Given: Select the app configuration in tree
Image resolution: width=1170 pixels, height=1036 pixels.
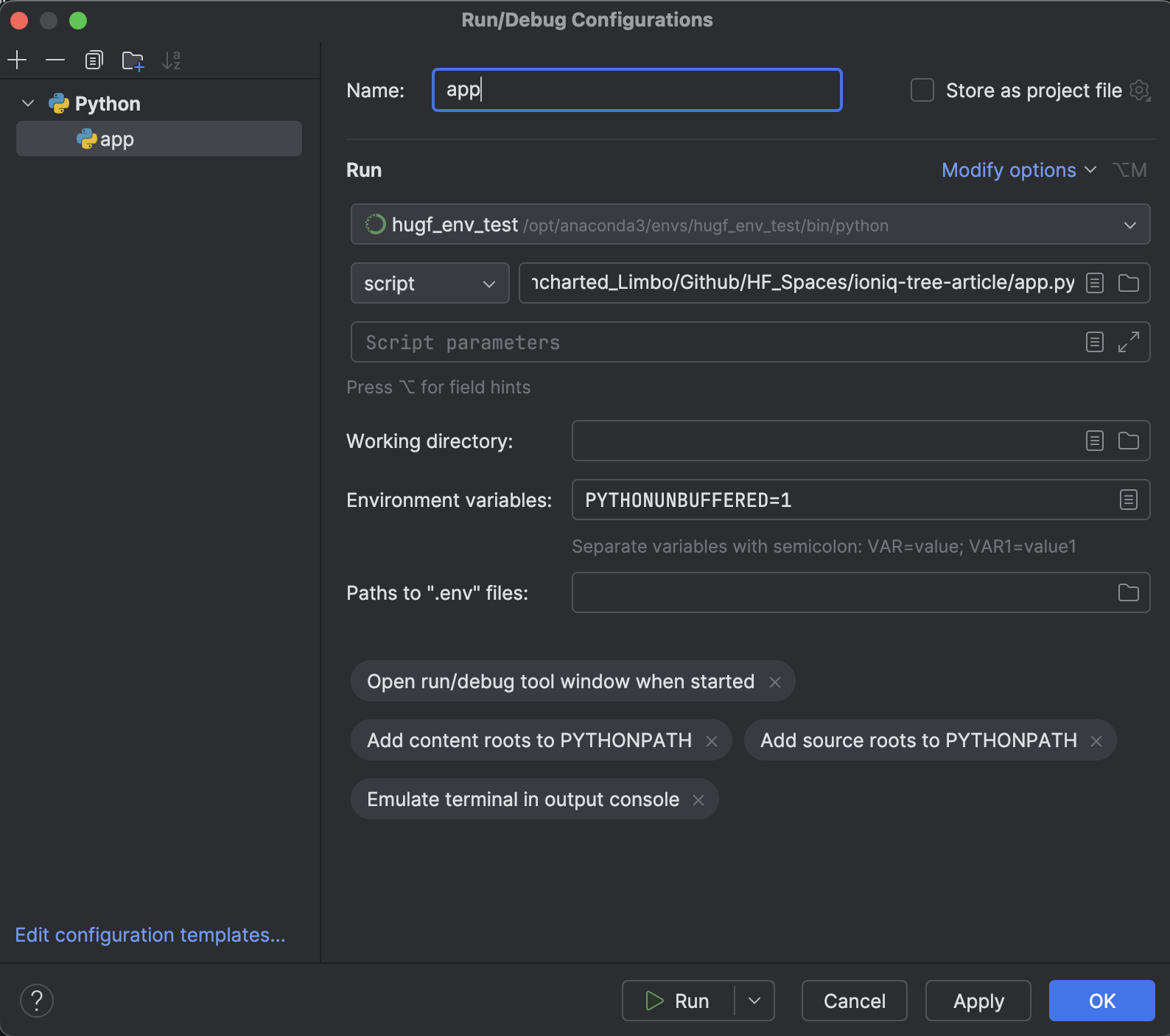Looking at the screenshot, I should pyautogui.click(x=117, y=139).
